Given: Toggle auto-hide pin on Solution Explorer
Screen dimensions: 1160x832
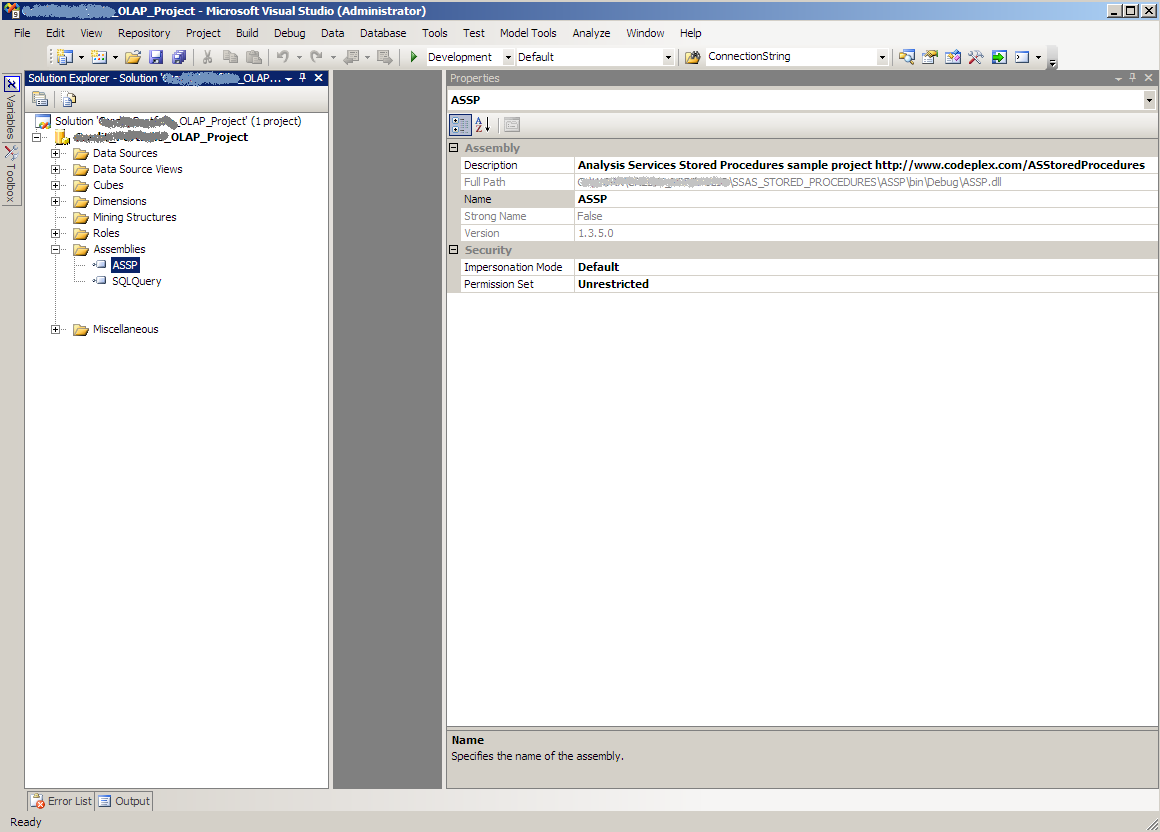Looking at the screenshot, I should 303,78.
